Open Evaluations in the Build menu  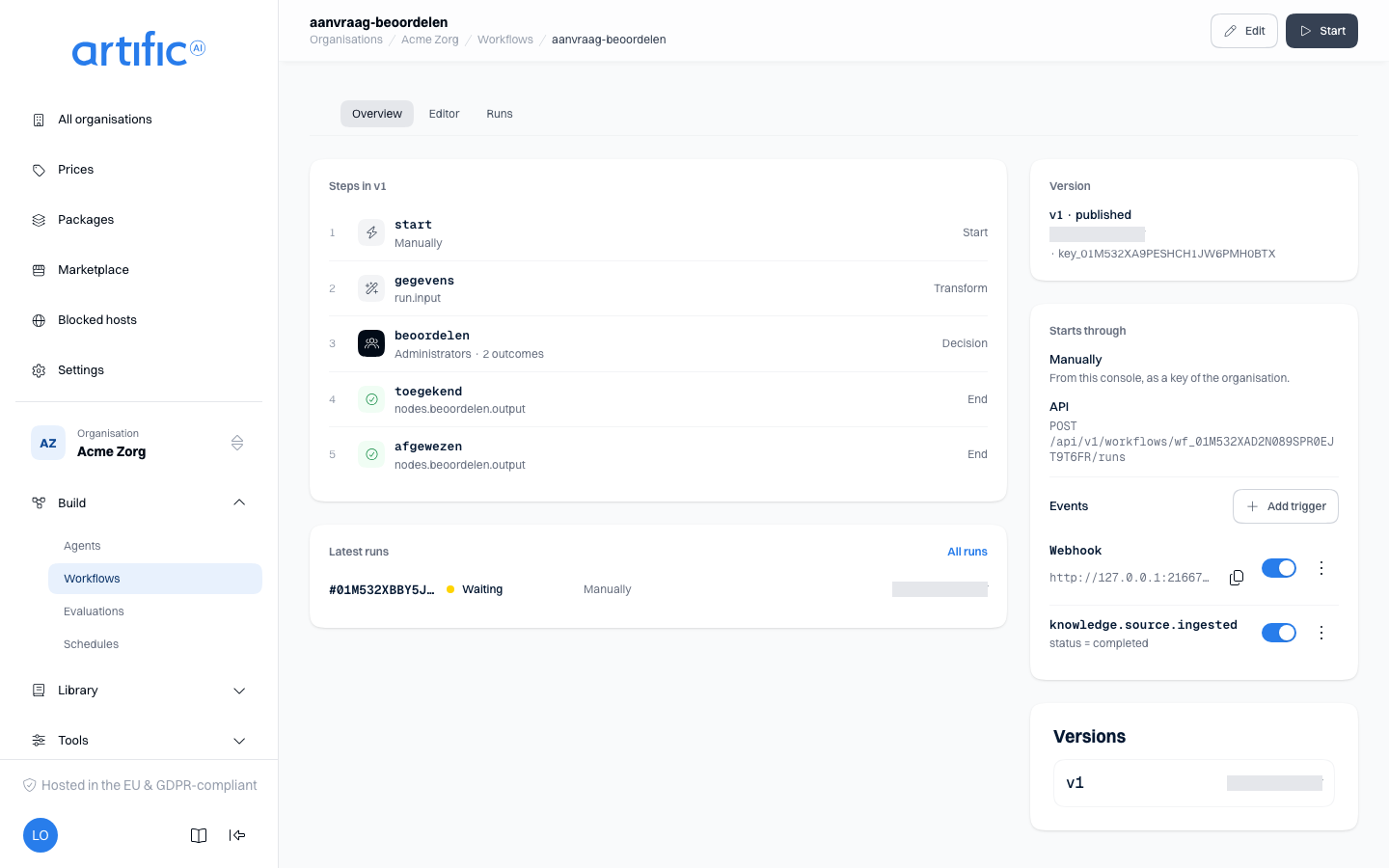[x=155, y=611]
